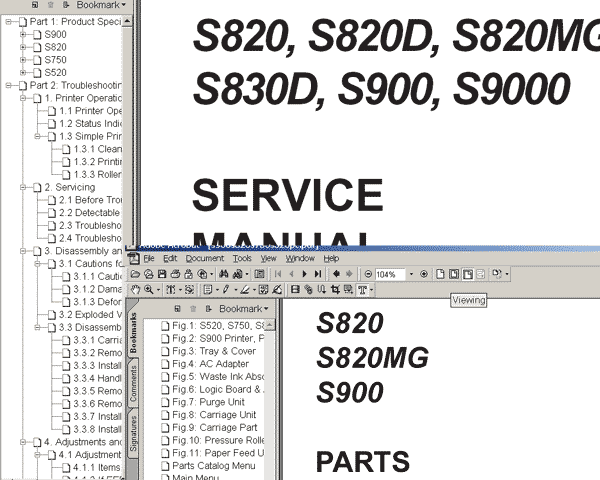Click the Open file icon in toolbar
The image size is (600, 480).
click(135, 274)
